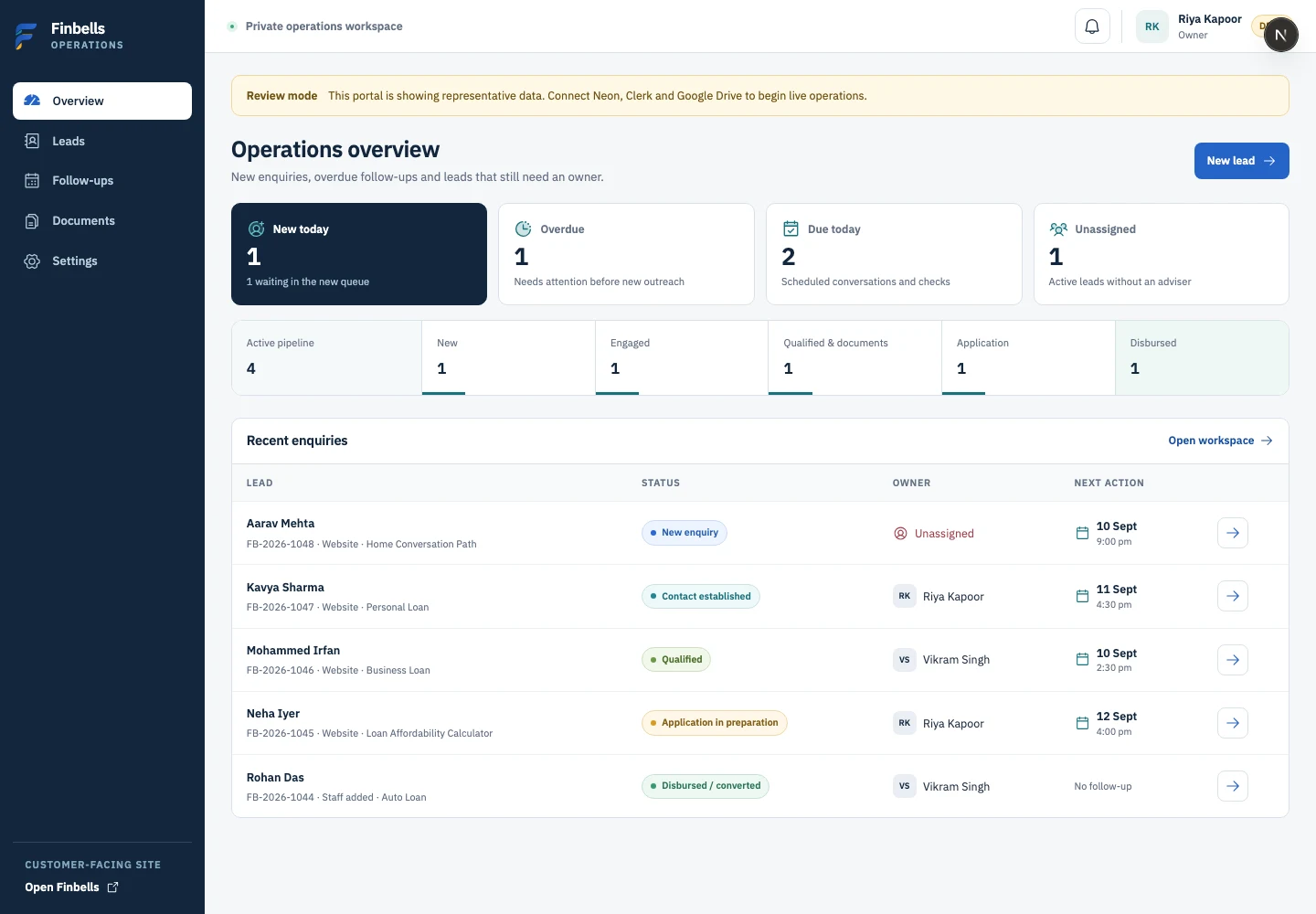Open Settings in the sidebar
This screenshot has height=914, width=1316.
click(102, 261)
